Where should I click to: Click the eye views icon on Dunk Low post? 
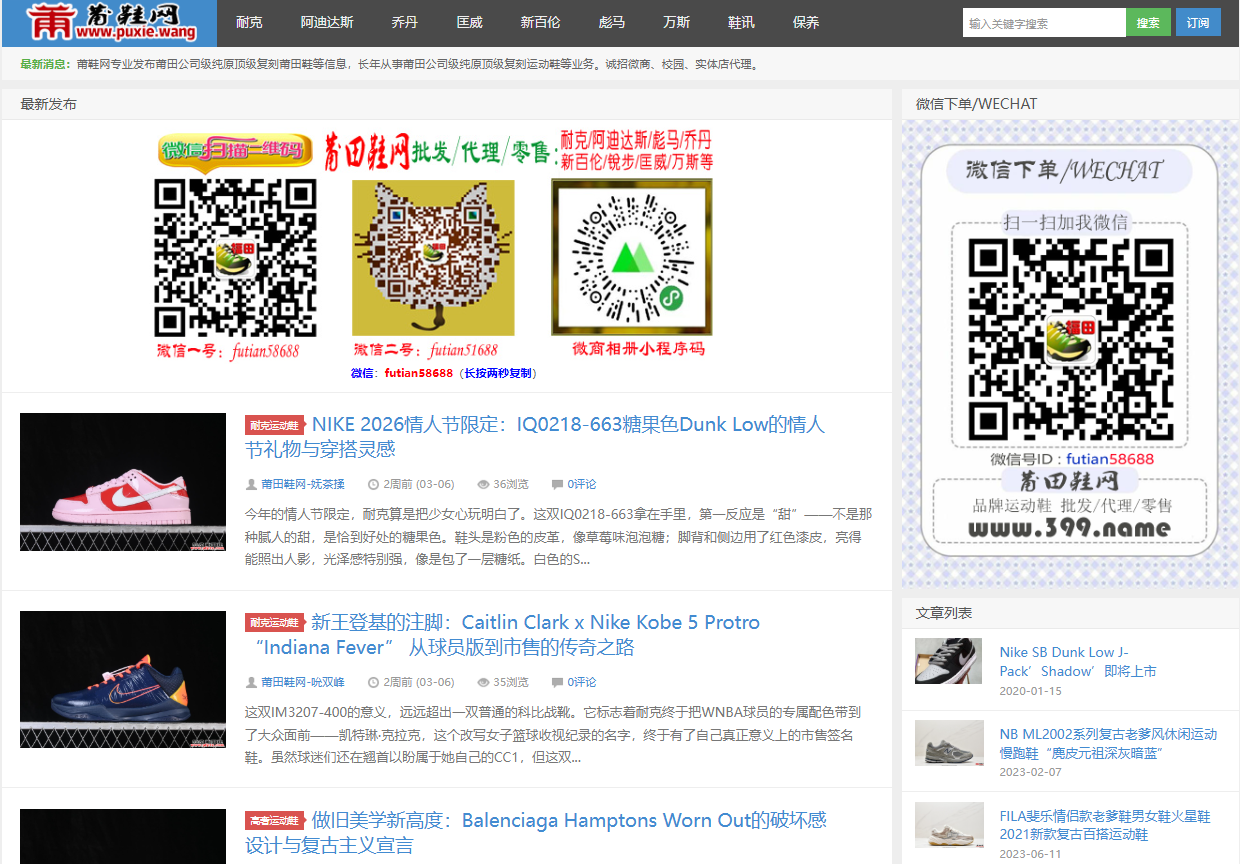point(483,484)
